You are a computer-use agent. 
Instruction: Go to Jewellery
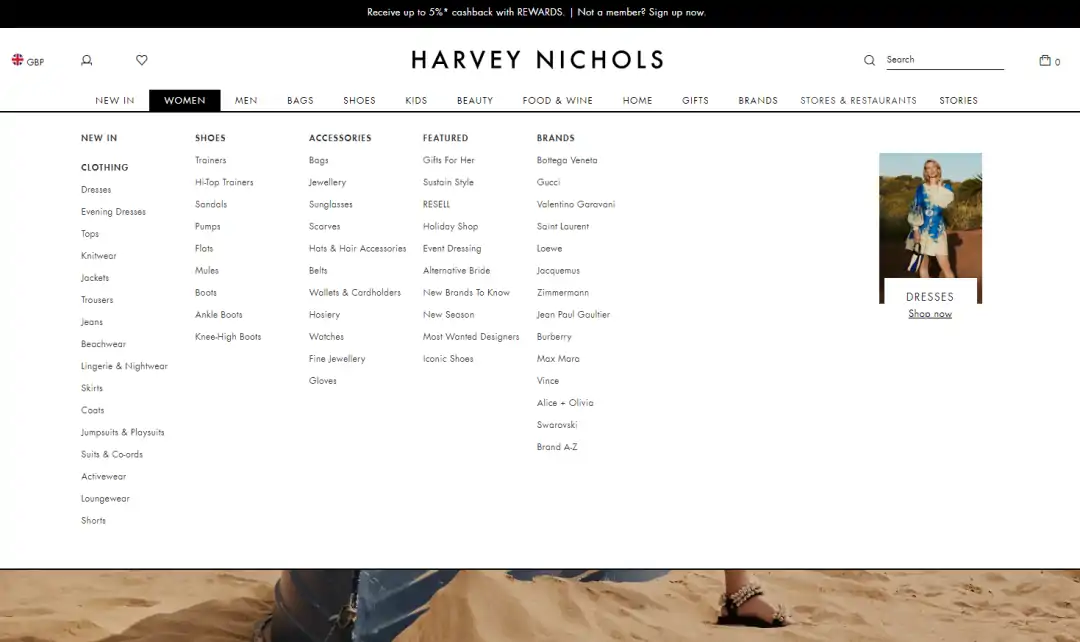point(328,183)
